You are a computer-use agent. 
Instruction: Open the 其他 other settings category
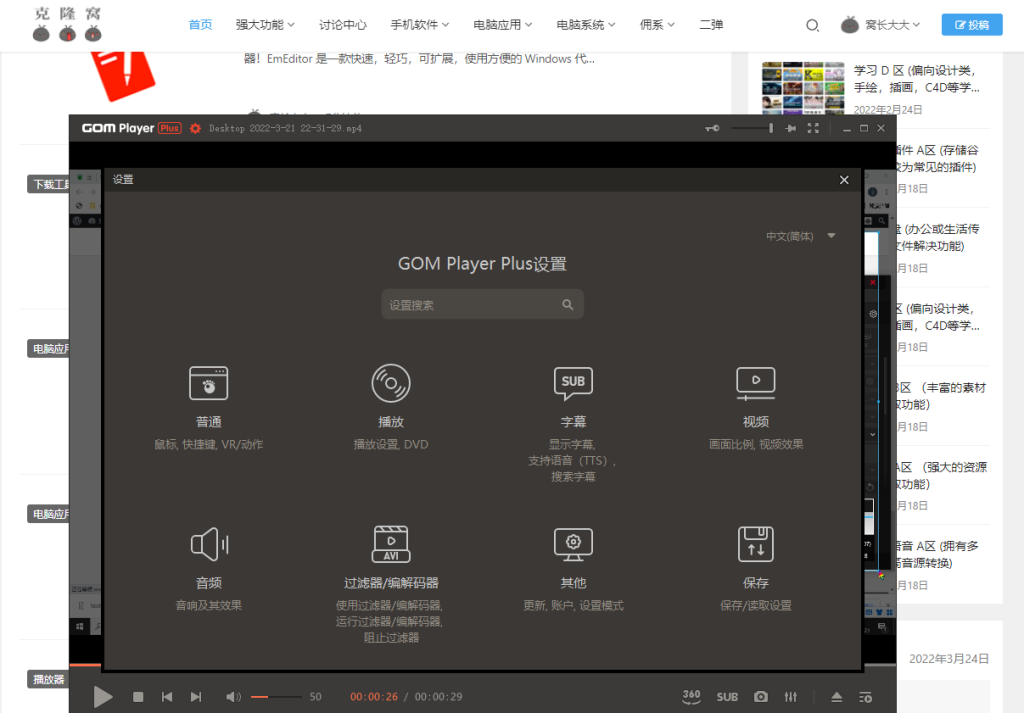tap(573, 569)
